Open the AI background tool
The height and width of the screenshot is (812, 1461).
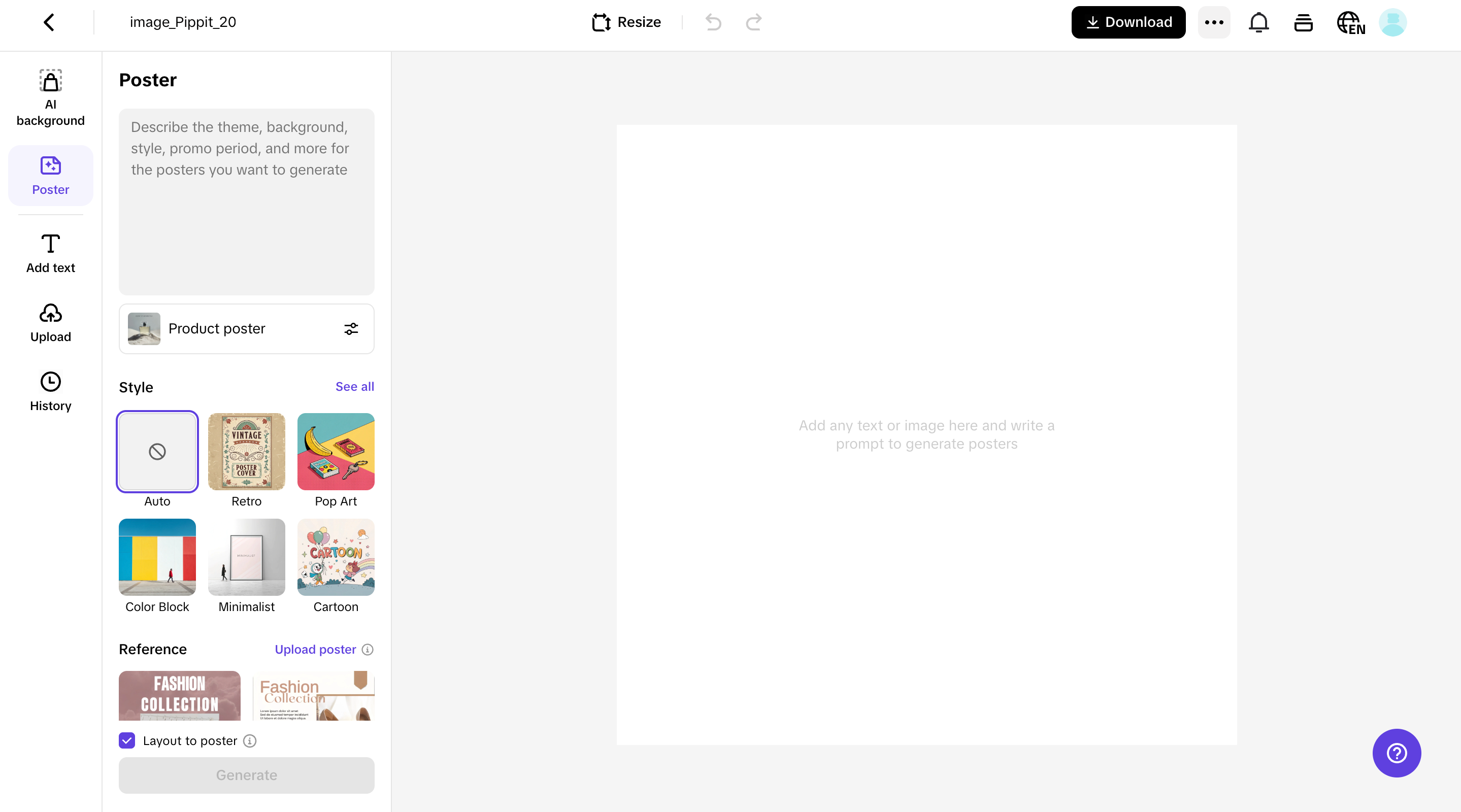(x=50, y=97)
